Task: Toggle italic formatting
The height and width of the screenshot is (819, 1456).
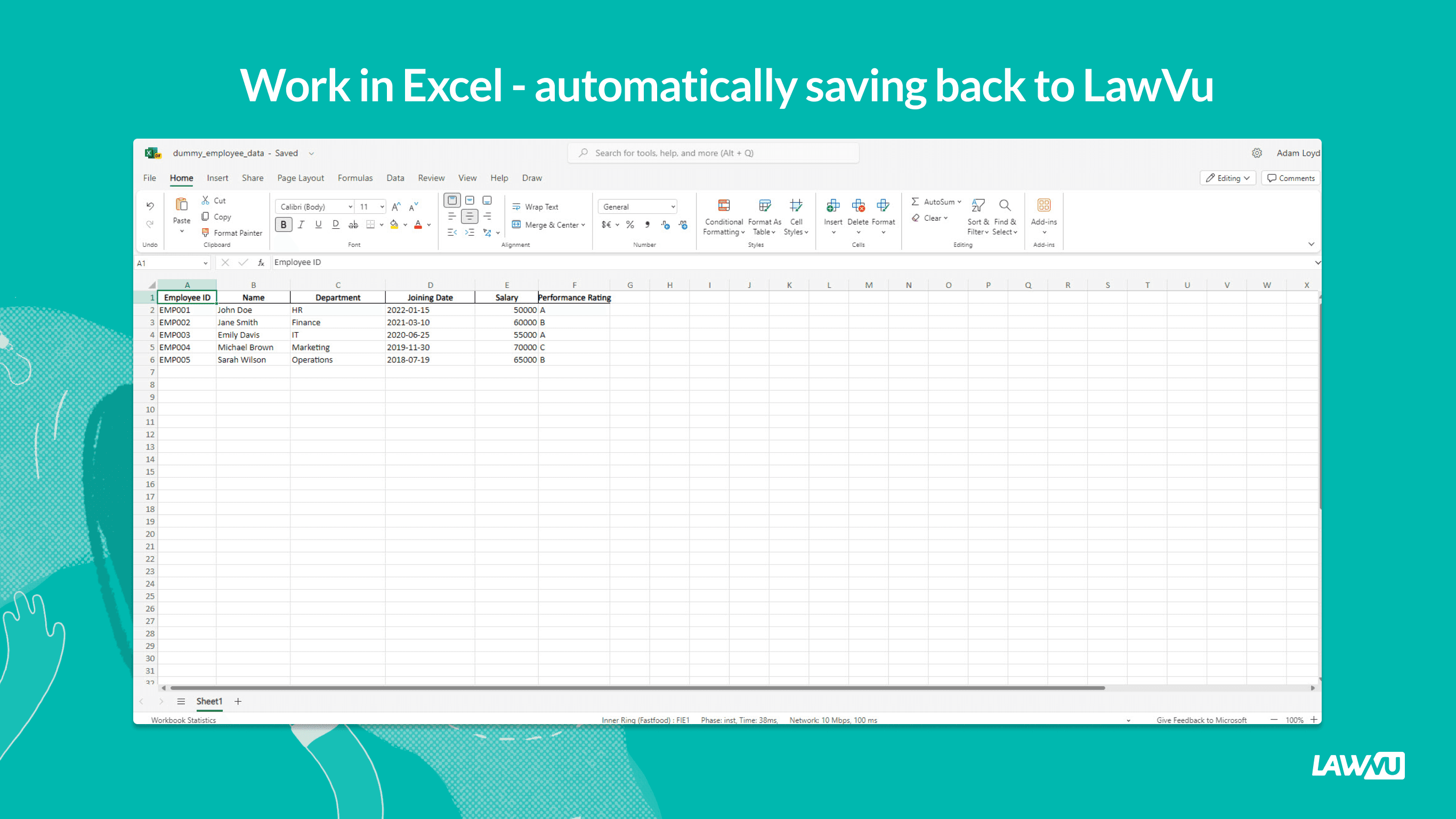Action: click(x=301, y=224)
